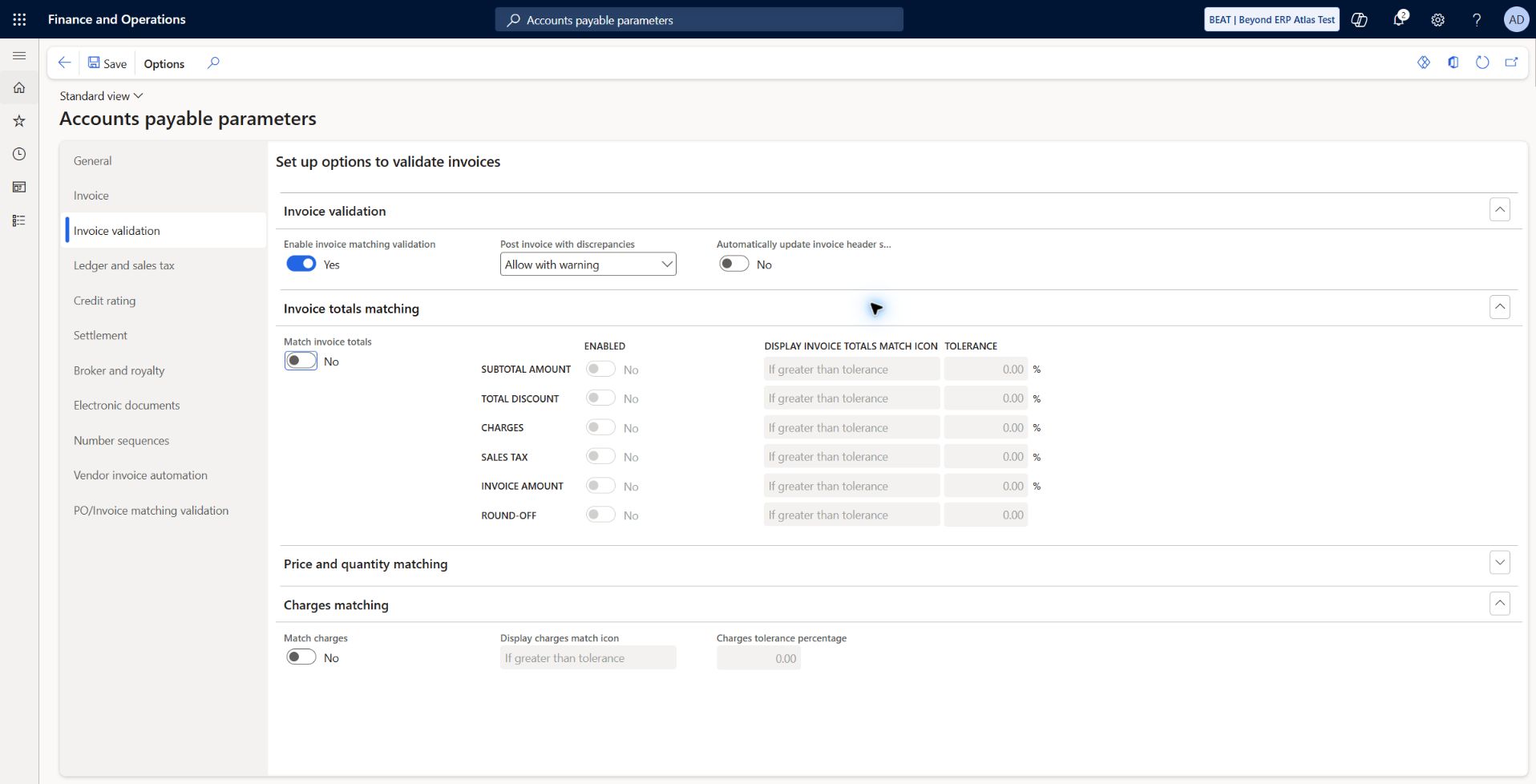
Task: Toggle Enable invoice matching validation
Action: (x=301, y=264)
